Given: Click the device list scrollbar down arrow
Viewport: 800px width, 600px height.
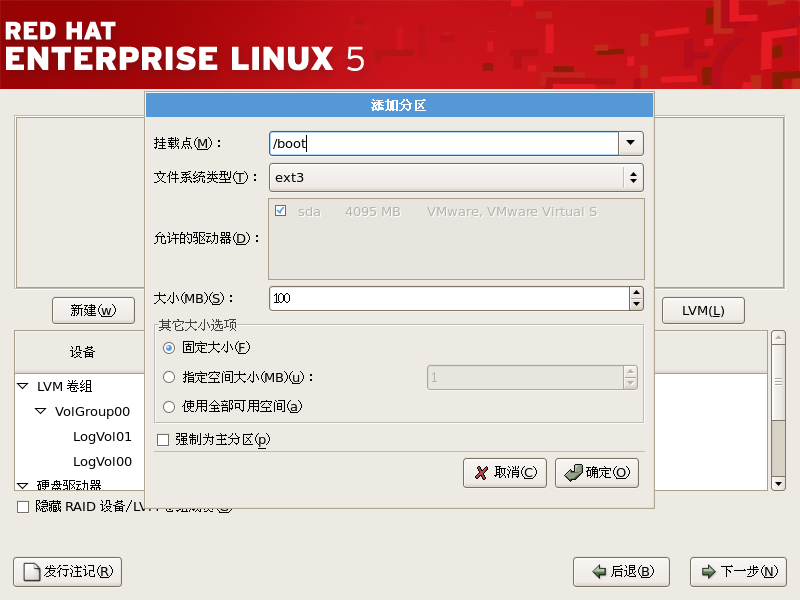Looking at the screenshot, I should click(778, 484).
